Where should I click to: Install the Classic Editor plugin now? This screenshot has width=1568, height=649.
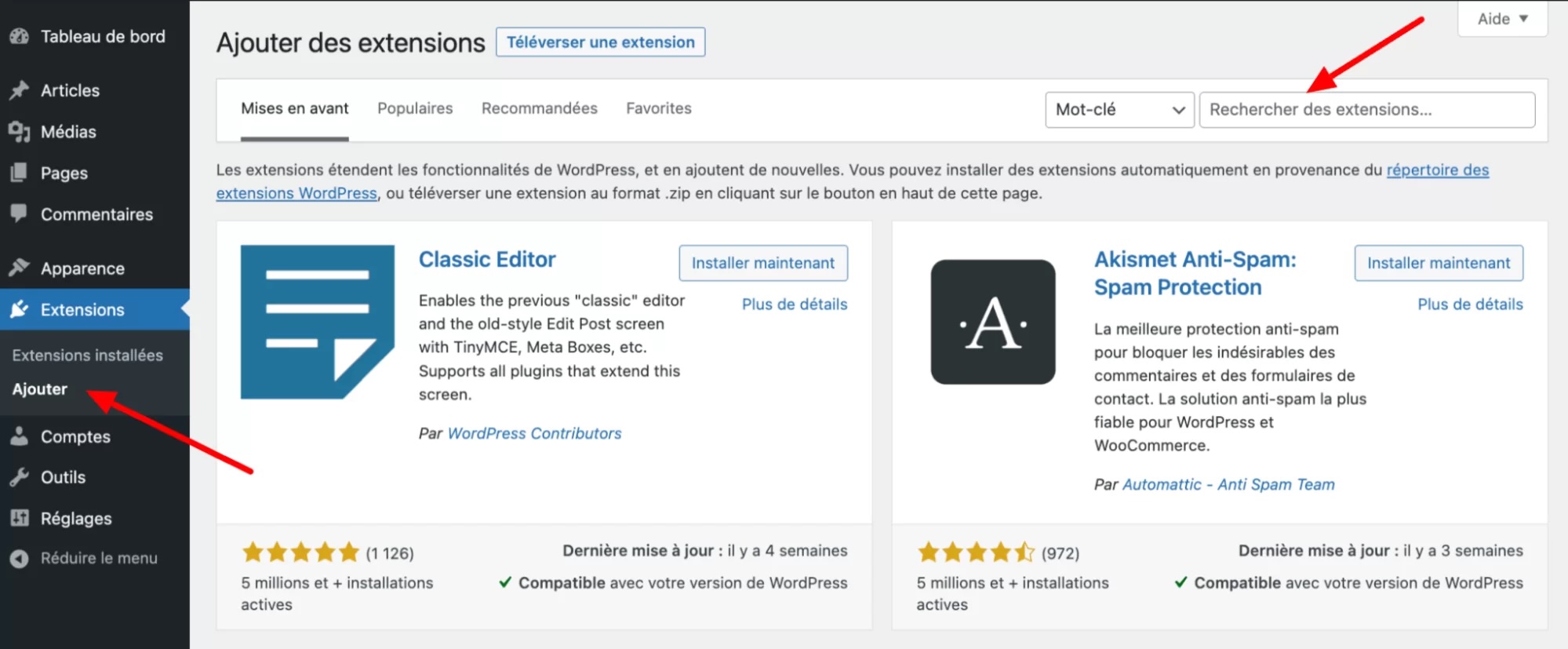pos(763,263)
